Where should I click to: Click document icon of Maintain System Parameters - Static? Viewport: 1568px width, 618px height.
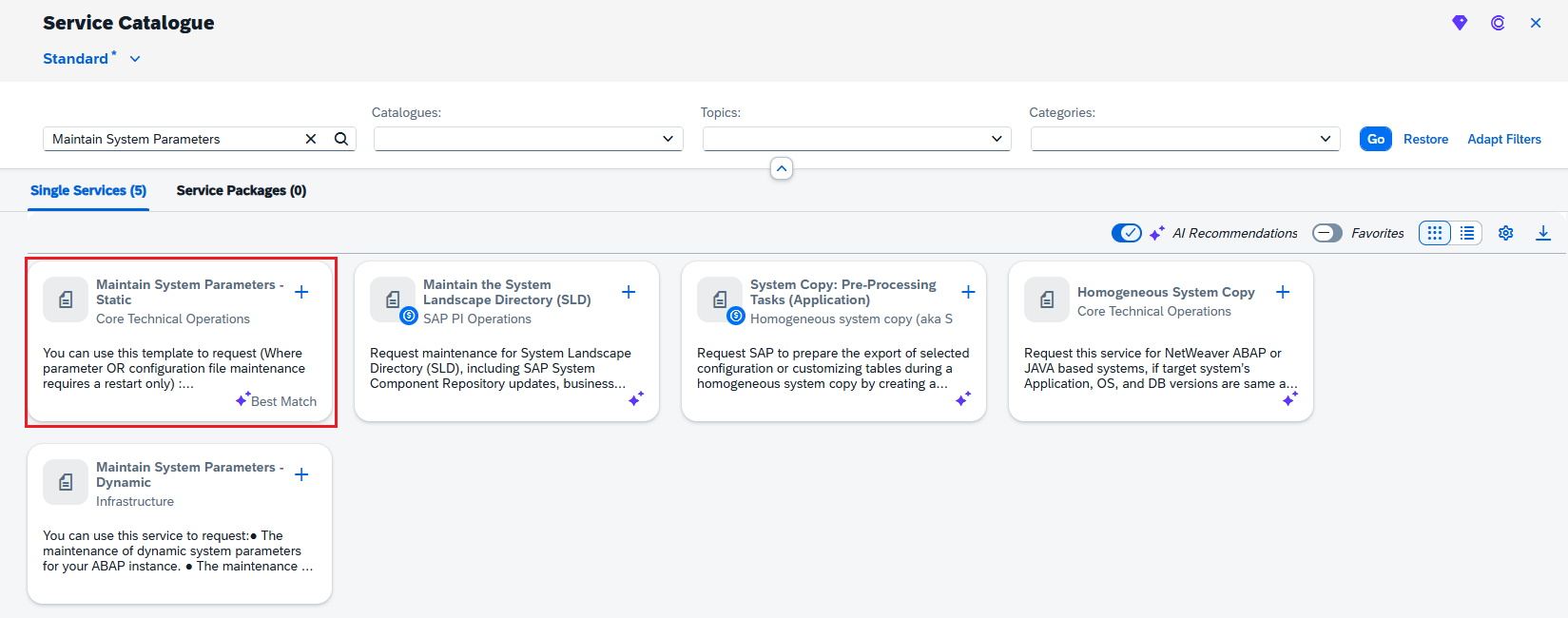(x=66, y=299)
